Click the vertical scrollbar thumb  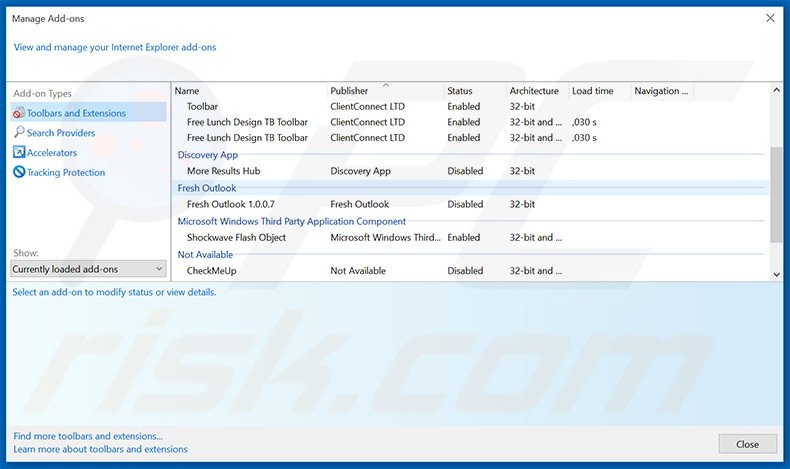[x=776, y=195]
